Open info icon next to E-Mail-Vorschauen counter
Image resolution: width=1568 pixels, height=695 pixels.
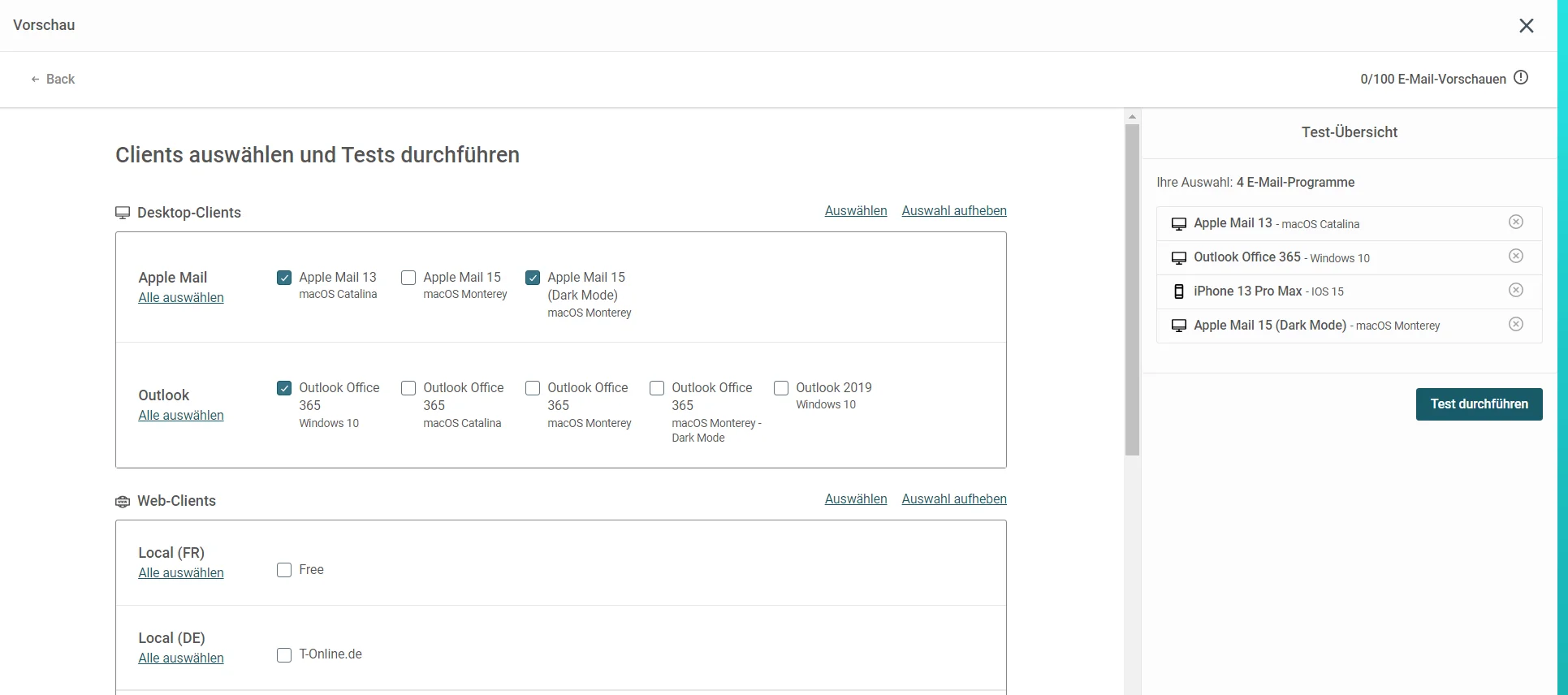point(1521,78)
